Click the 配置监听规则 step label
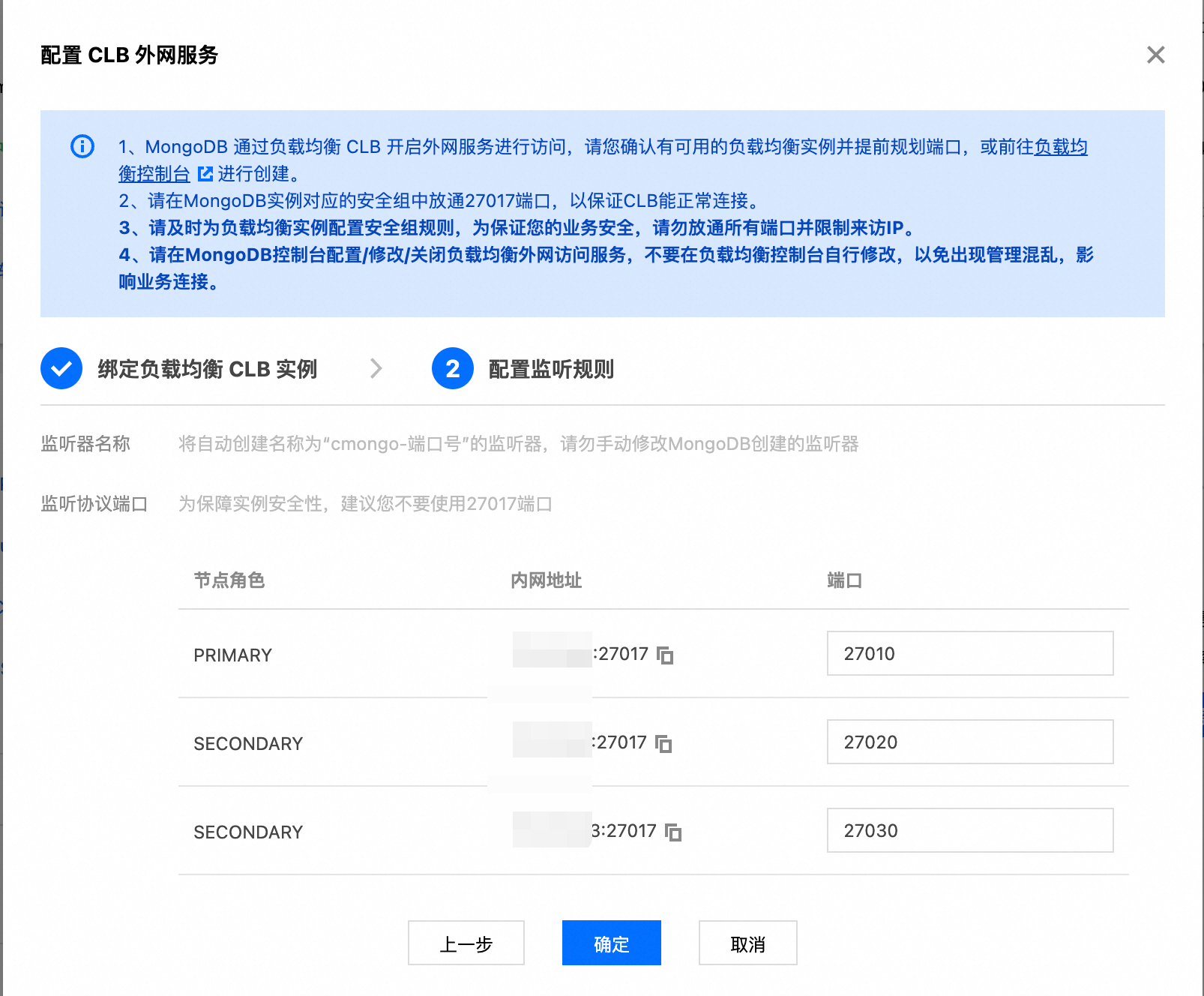Image resolution: width=1204 pixels, height=996 pixels. pos(551,369)
